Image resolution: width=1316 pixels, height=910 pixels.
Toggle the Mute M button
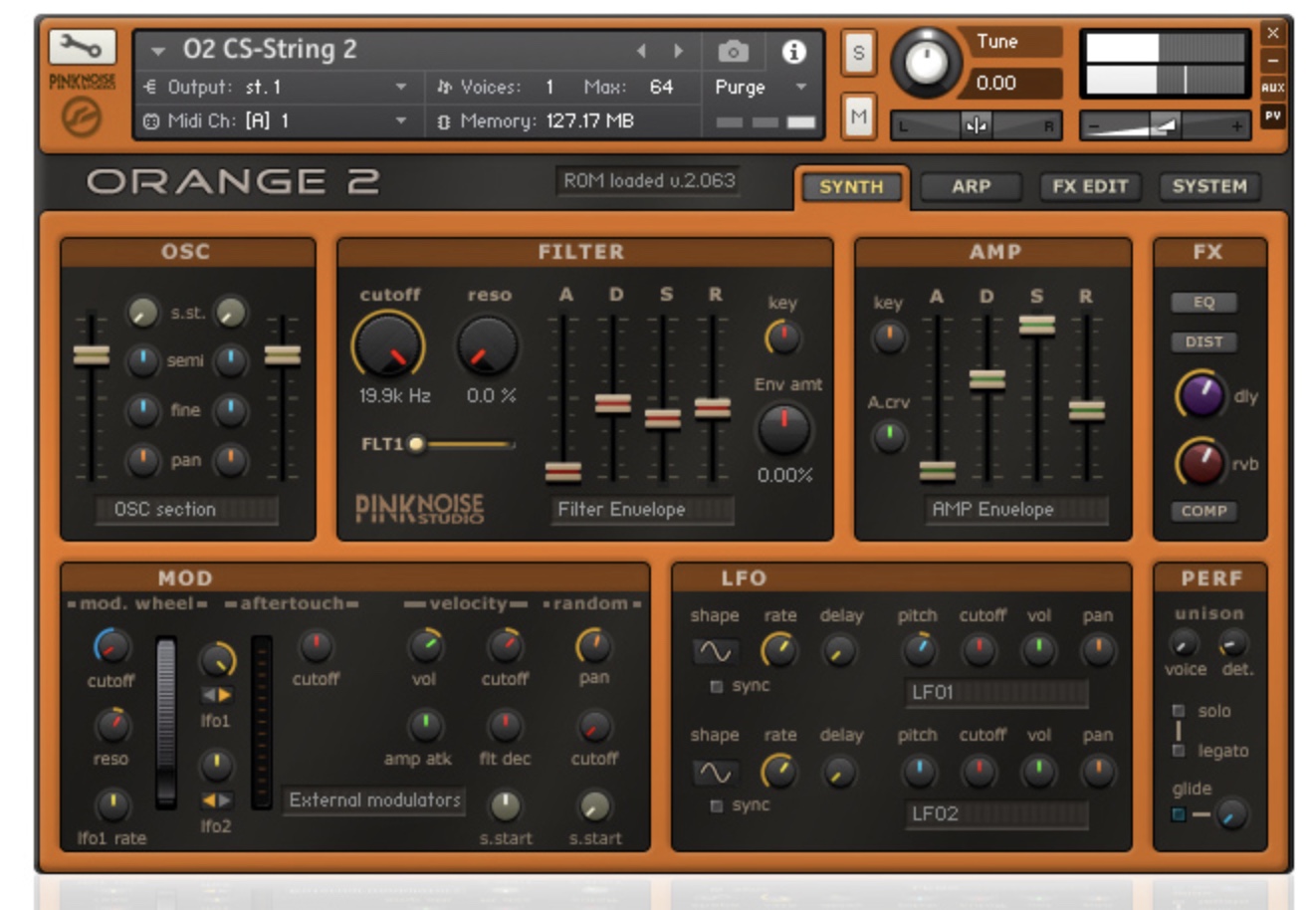pyautogui.click(x=858, y=116)
